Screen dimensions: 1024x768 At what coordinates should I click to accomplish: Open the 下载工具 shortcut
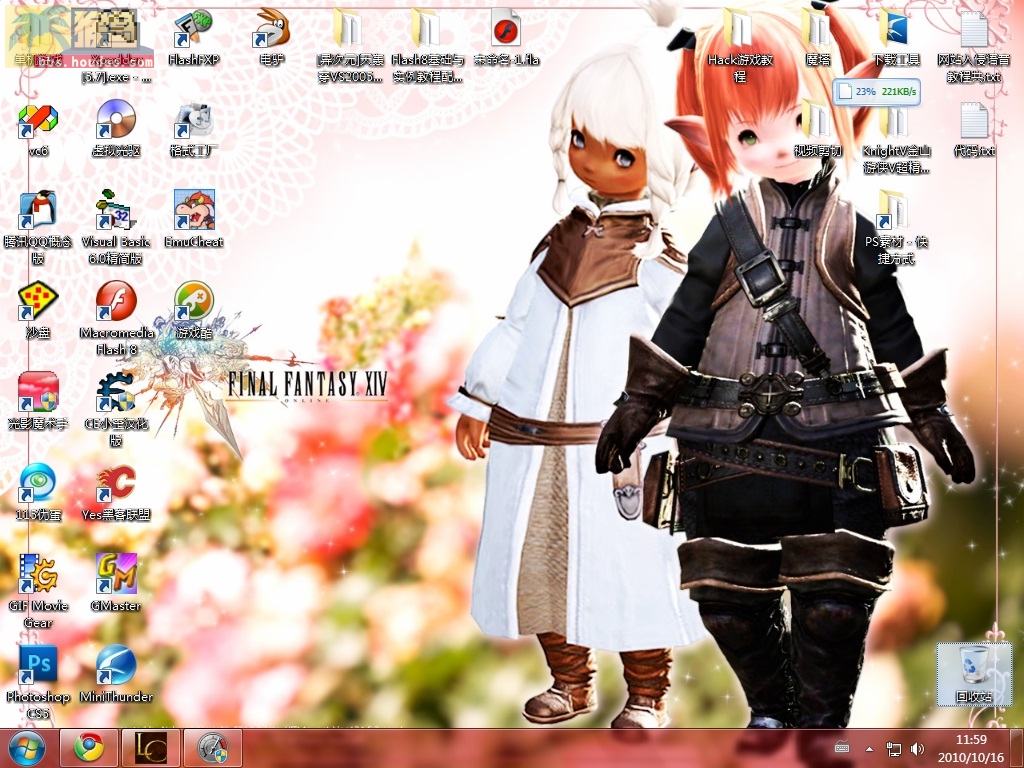tap(896, 39)
